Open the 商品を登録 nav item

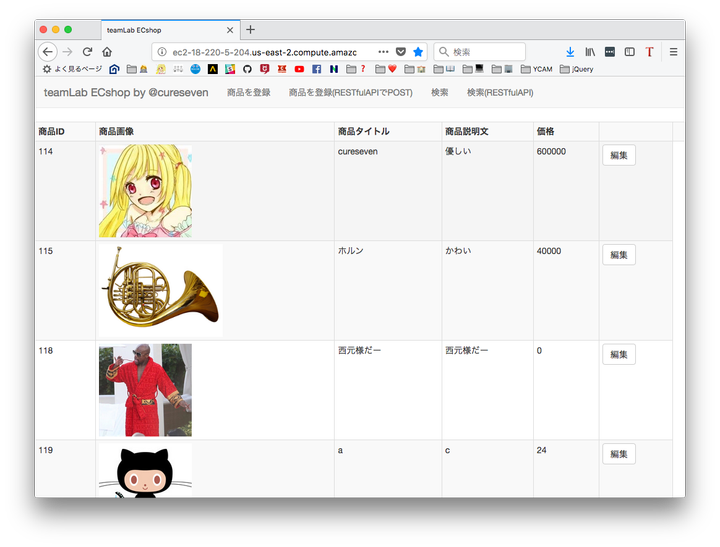click(248, 93)
